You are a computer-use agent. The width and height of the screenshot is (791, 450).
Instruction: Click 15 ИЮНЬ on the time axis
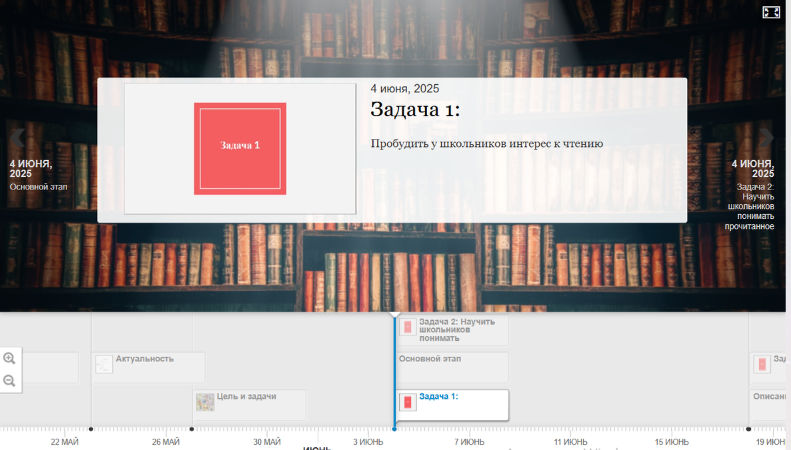pyautogui.click(x=672, y=442)
